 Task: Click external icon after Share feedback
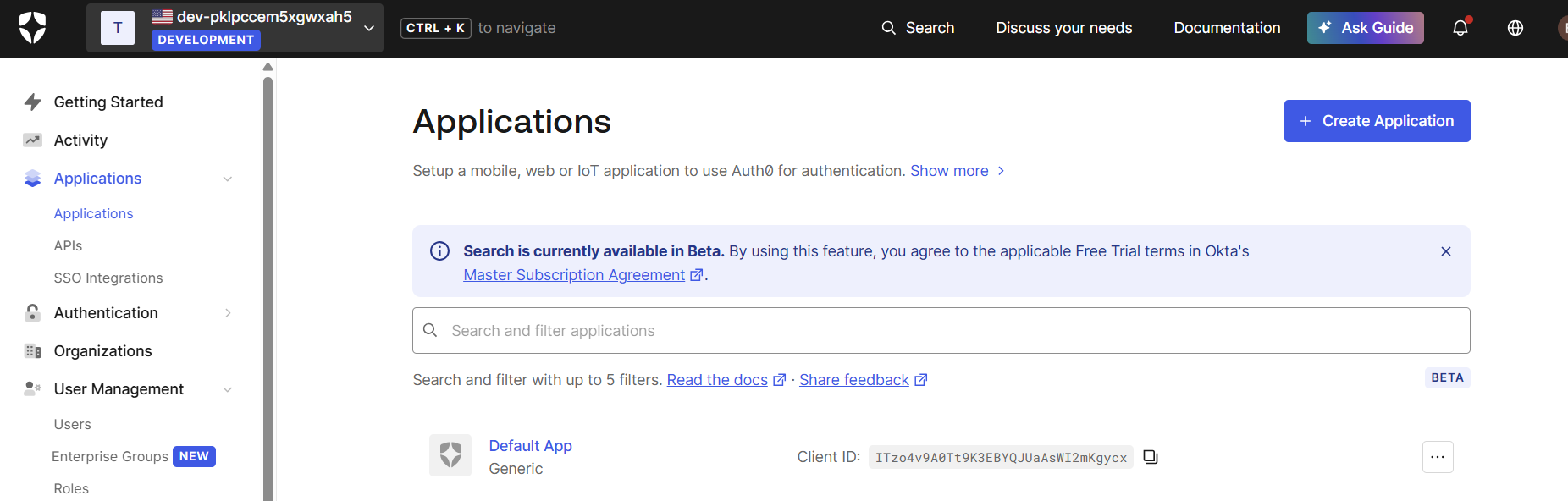click(921, 380)
